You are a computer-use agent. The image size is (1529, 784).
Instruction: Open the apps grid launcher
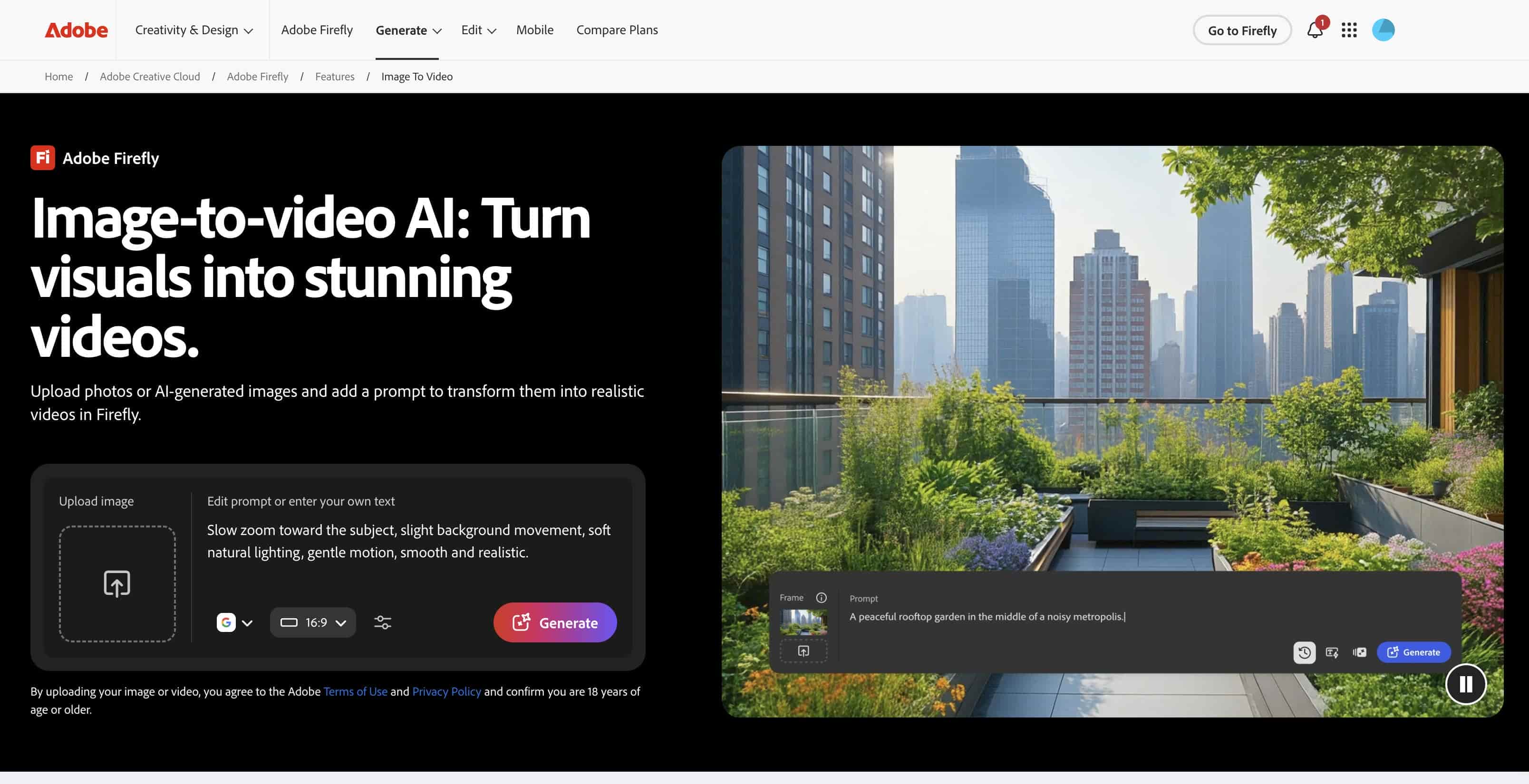coord(1349,30)
